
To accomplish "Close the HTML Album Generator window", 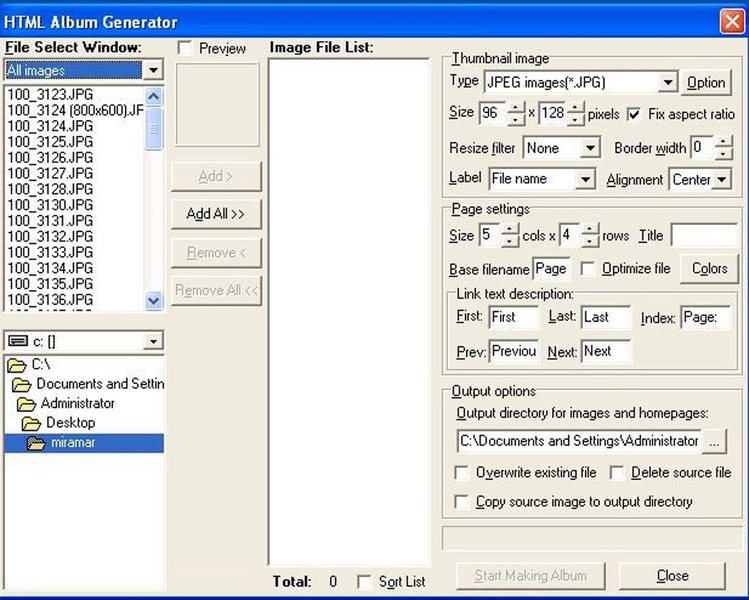I will pyautogui.click(x=731, y=22).
